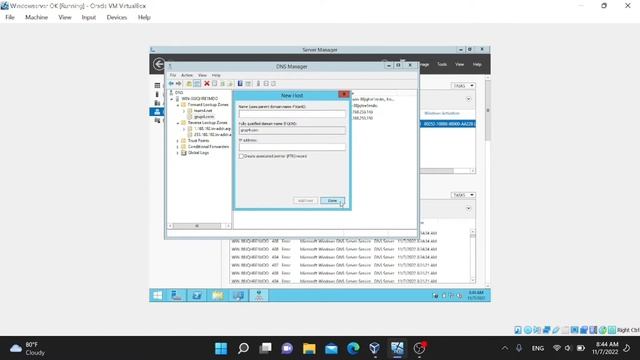Click the blue Help icon in DNS toolbar
This screenshot has width=640, height=360.
(x=240, y=84)
